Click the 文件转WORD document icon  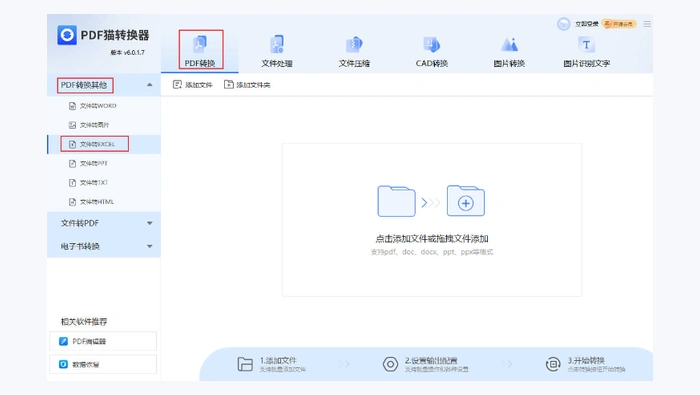click(72, 106)
